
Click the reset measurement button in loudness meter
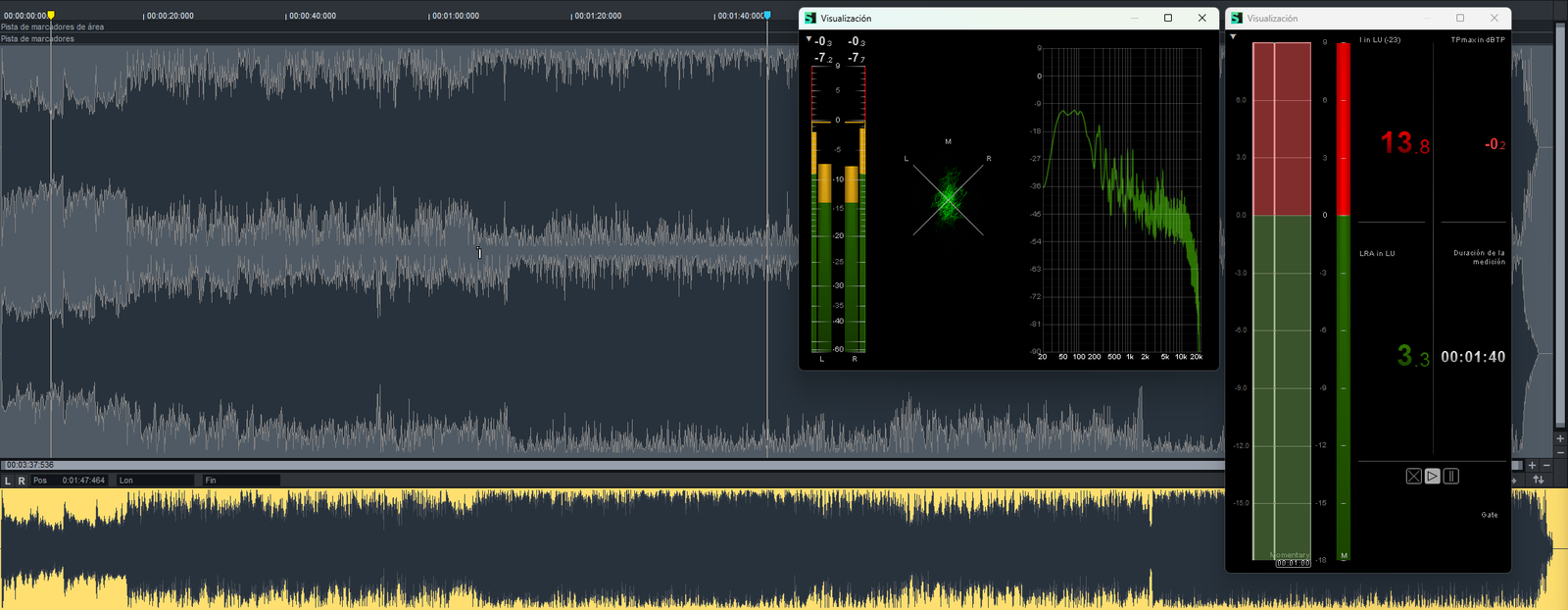(x=1413, y=476)
